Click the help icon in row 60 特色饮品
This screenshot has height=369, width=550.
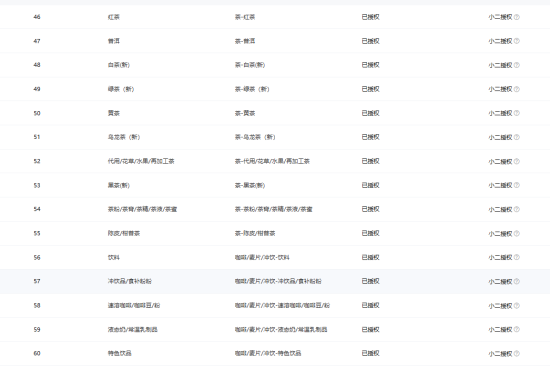click(x=517, y=354)
